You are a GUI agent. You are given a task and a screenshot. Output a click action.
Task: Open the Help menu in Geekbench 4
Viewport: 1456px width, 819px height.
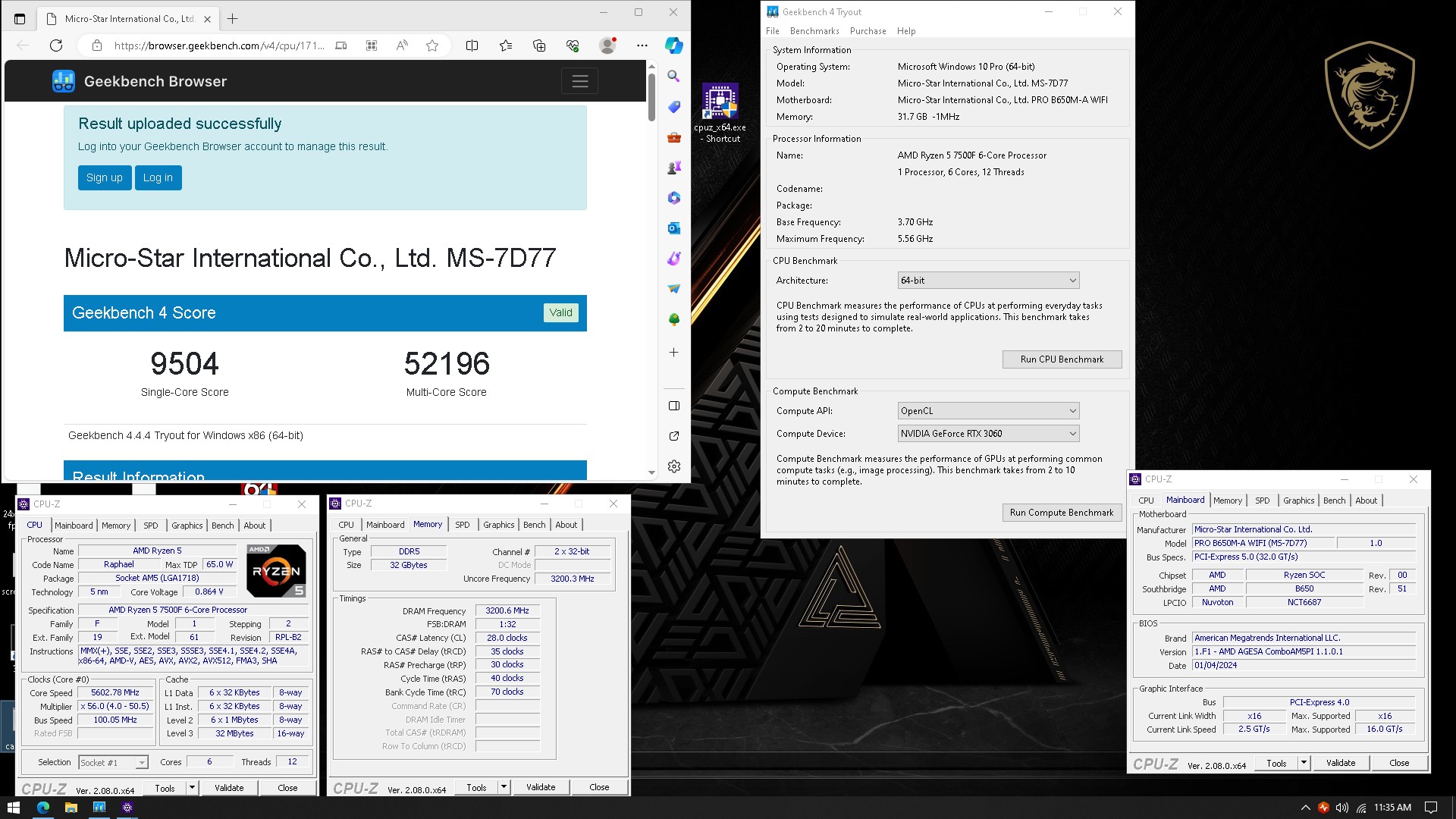pyautogui.click(x=906, y=31)
